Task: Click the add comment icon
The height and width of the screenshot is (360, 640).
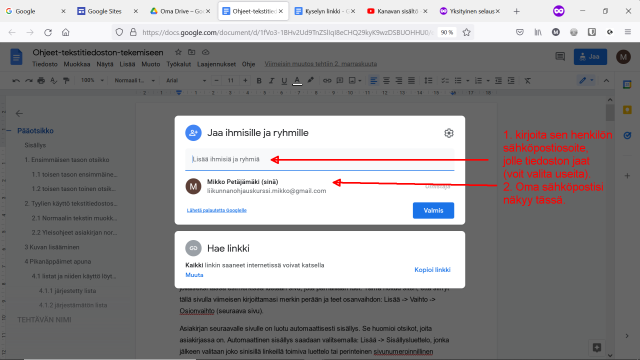Action: click(x=340, y=81)
